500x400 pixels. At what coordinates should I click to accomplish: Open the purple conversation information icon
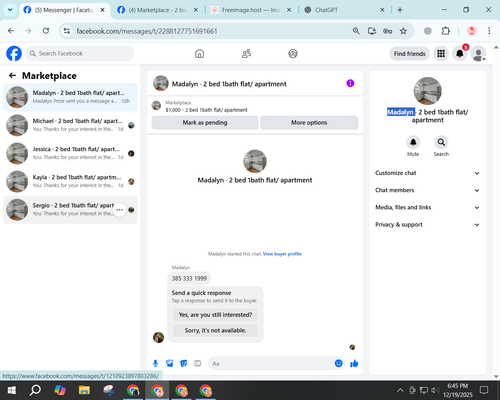[350, 83]
